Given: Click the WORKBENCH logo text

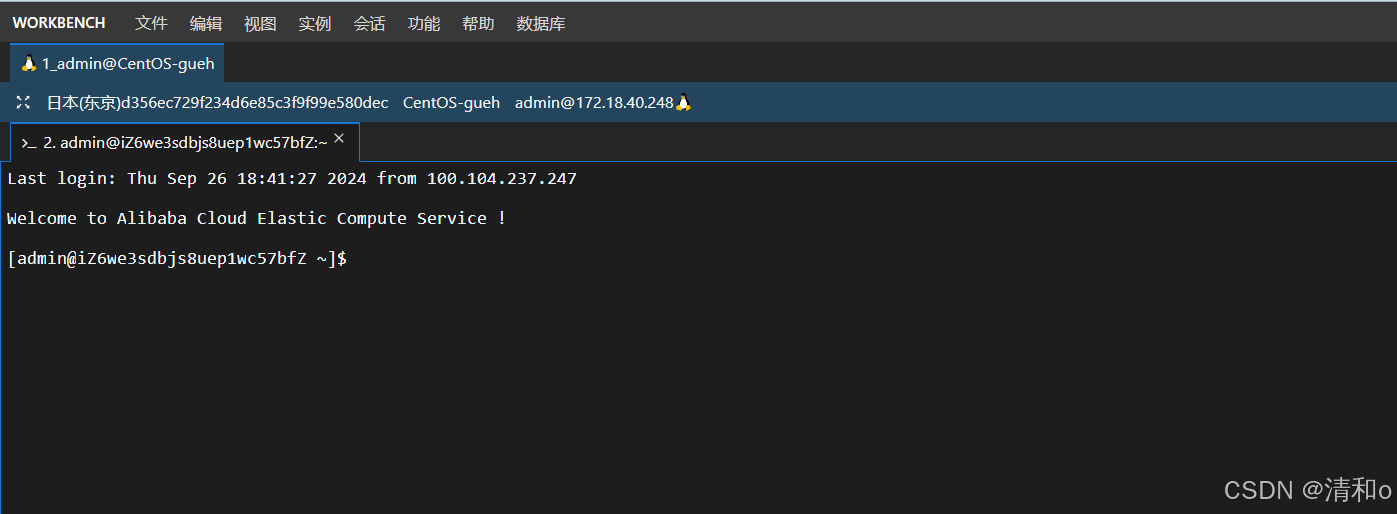Looking at the screenshot, I should pos(59,23).
